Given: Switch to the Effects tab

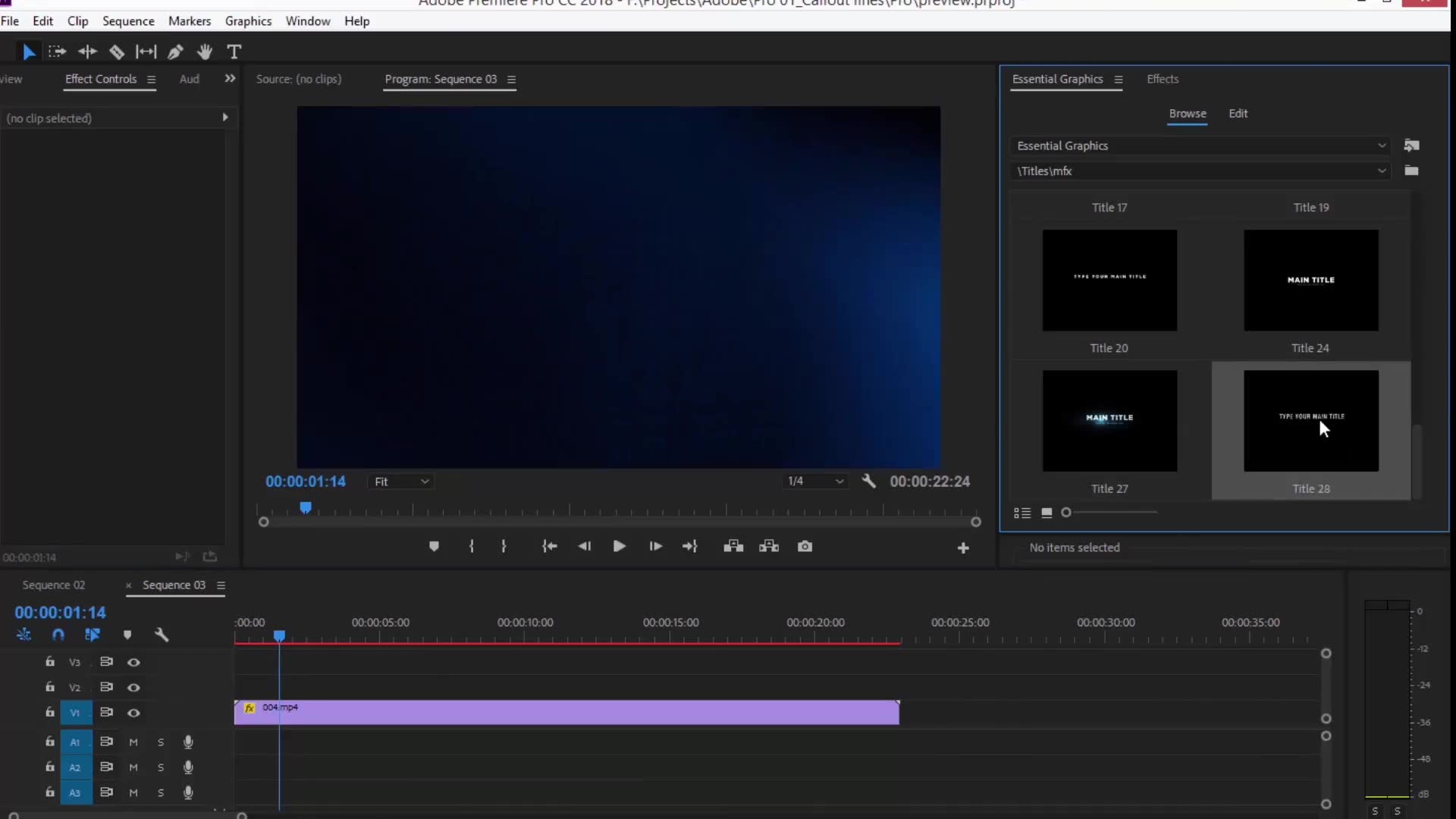Looking at the screenshot, I should pos(1163,79).
